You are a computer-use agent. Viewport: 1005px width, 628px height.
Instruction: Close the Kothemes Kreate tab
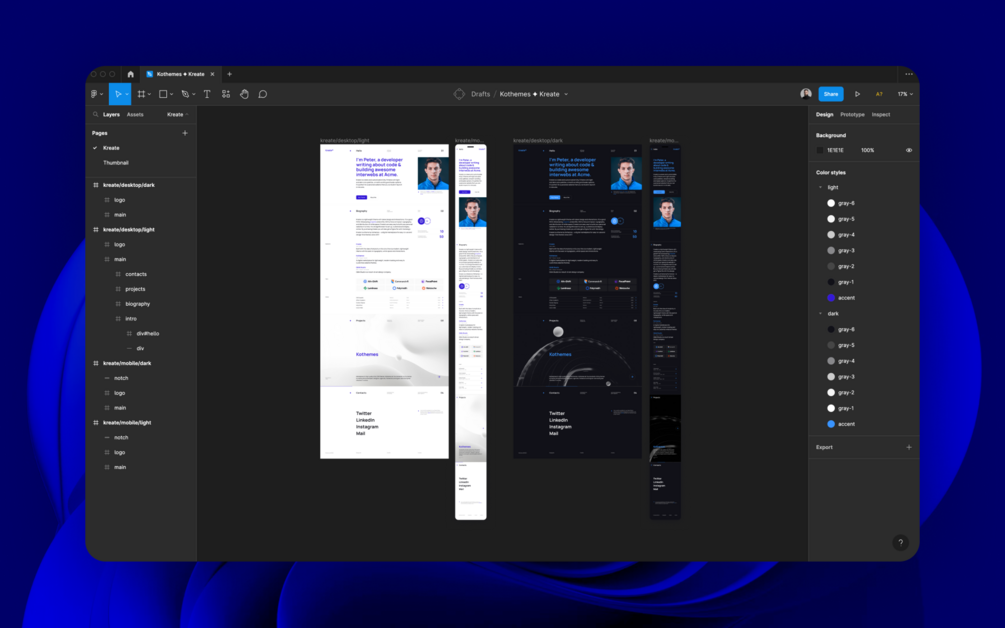[212, 74]
